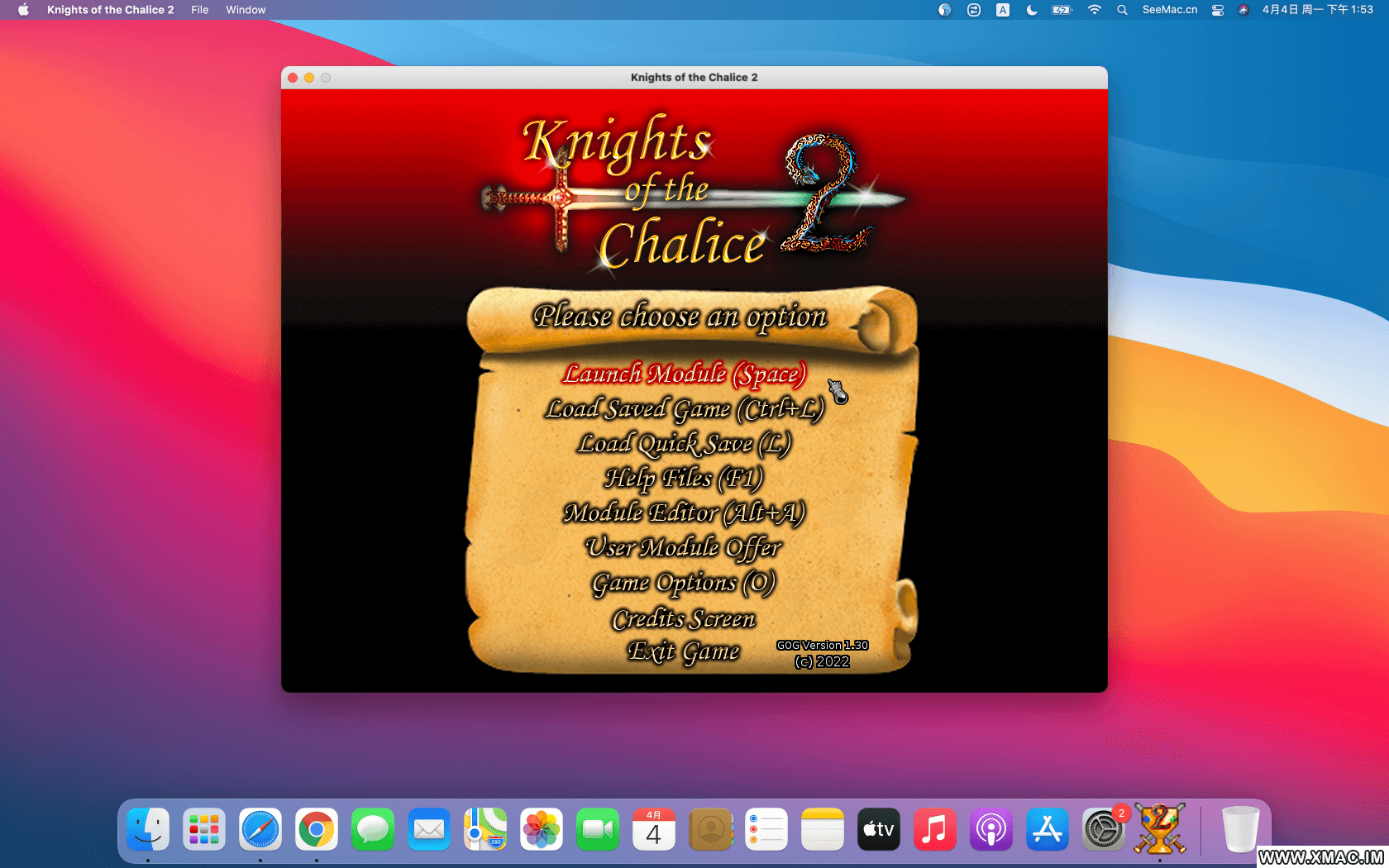Open Siri from the menu bar
Image resolution: width=1389 pixels, height=868 pixels.
click(x=1243, y=10)
